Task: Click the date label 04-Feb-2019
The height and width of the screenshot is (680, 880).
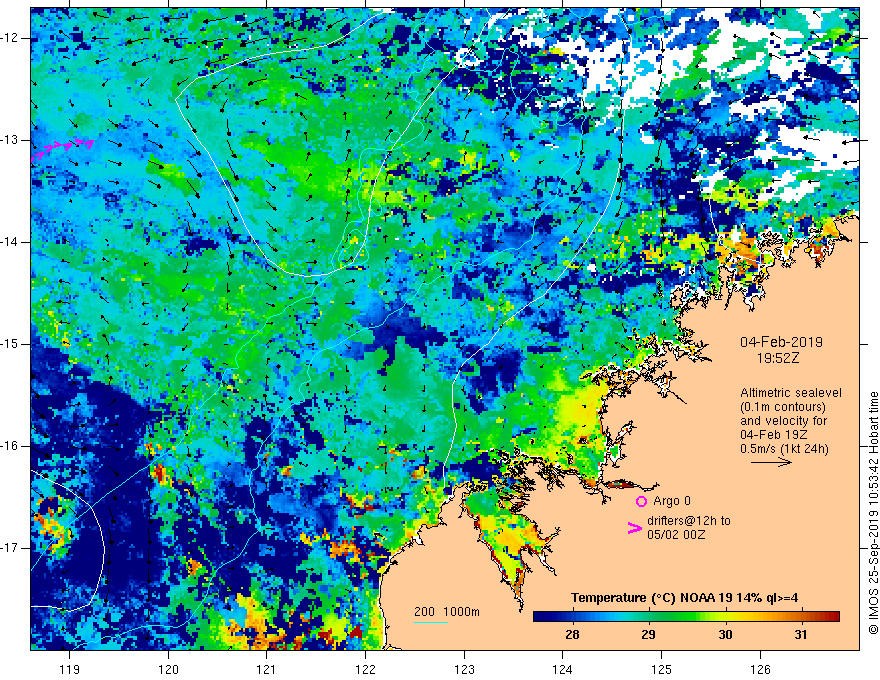Action: click(x=781, y=342)
